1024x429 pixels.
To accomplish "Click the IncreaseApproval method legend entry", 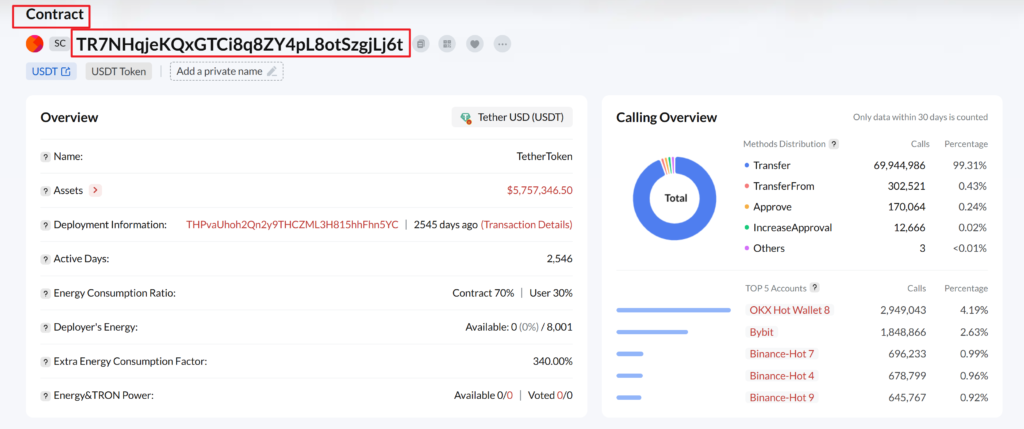I will point(788,228).
